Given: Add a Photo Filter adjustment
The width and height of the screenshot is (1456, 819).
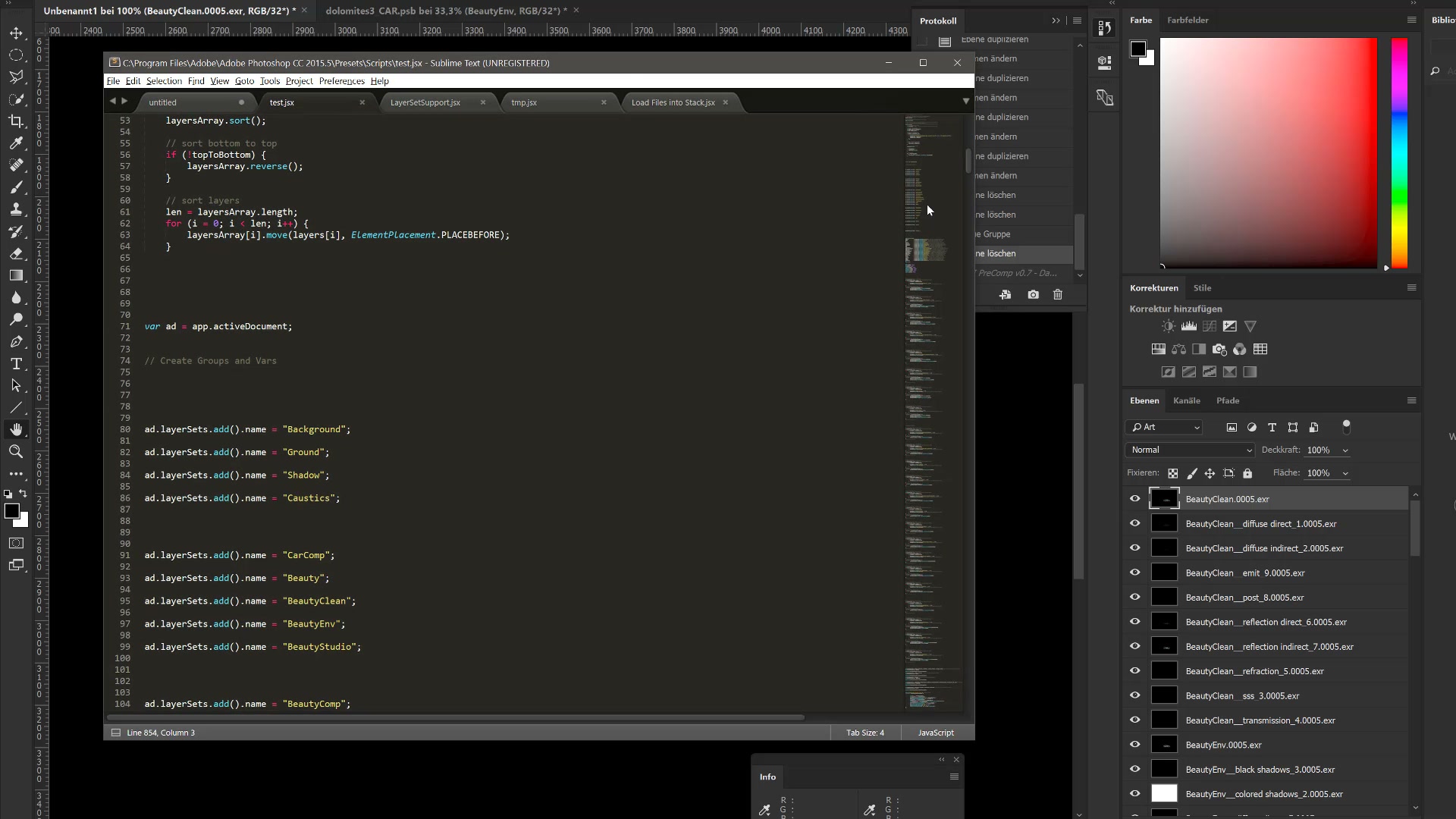Looking at the screenshot, I should pyautogui.click(x=1219, y=349).
